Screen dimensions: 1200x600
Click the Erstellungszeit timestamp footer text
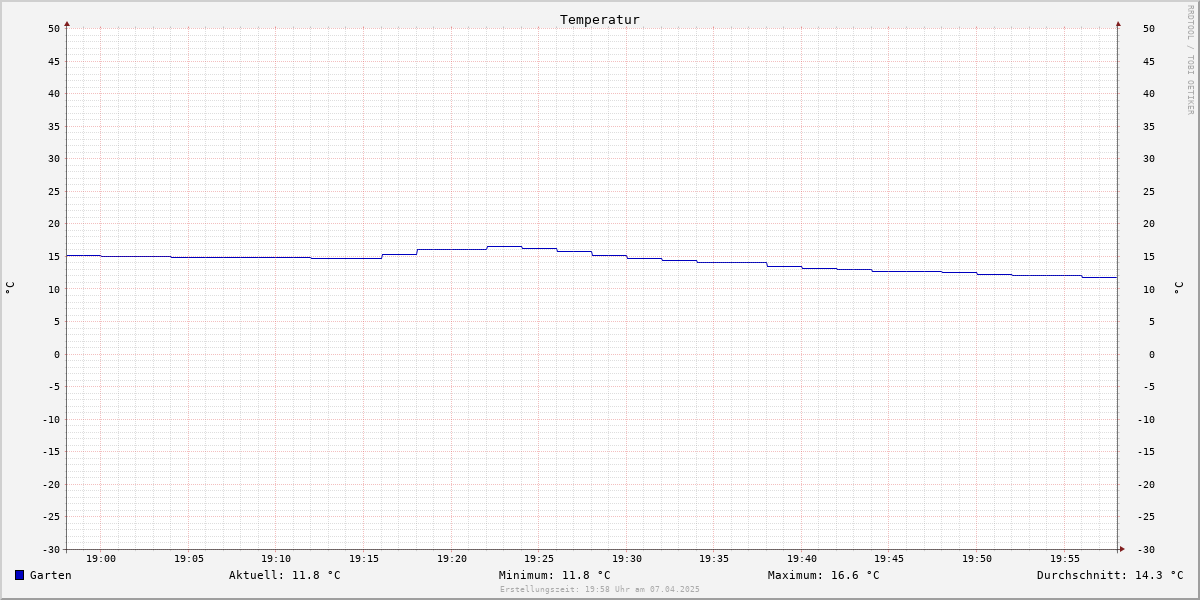[x=600, y=589]
